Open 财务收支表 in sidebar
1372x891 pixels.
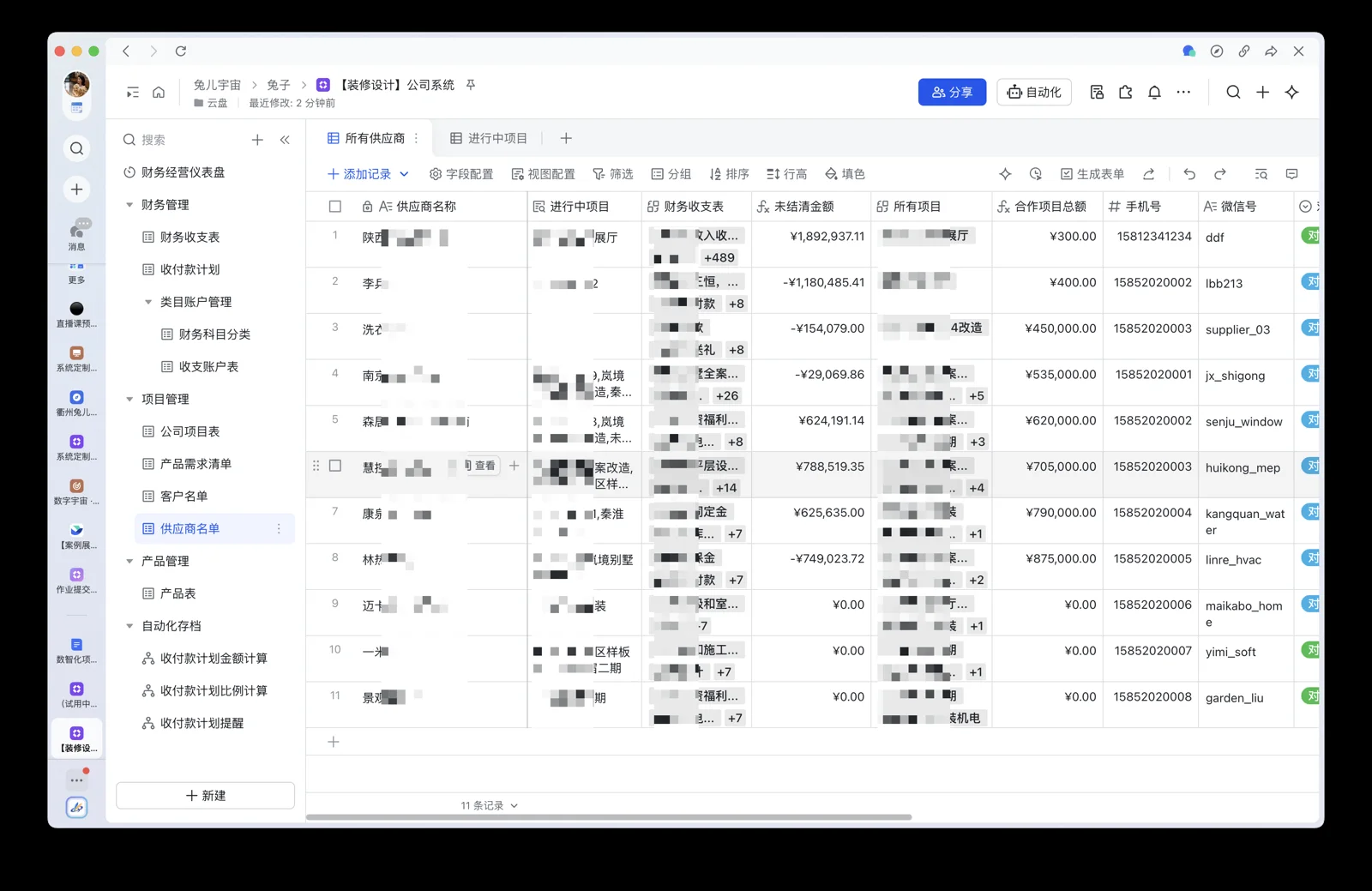coord(190,238)
